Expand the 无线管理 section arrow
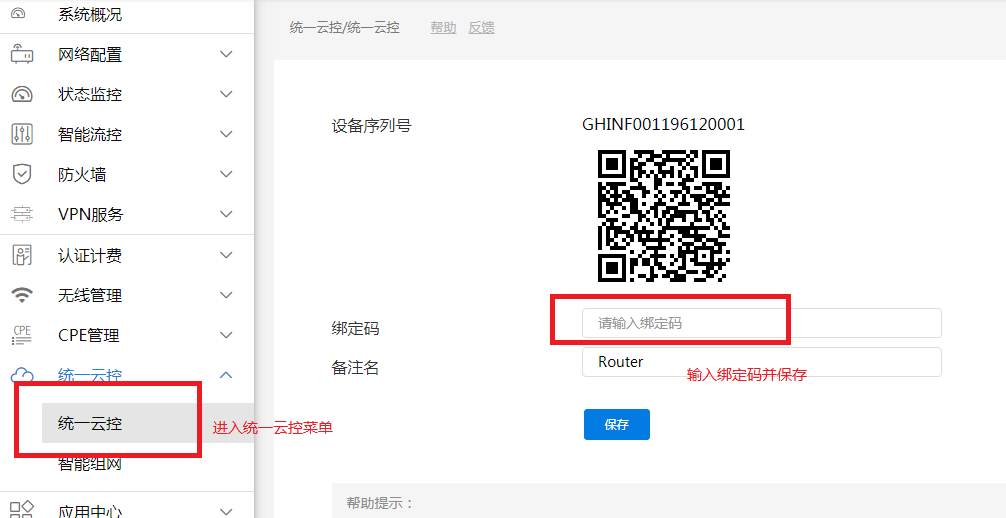Viewport: 1006px width, 518px height. pos(226,295)
